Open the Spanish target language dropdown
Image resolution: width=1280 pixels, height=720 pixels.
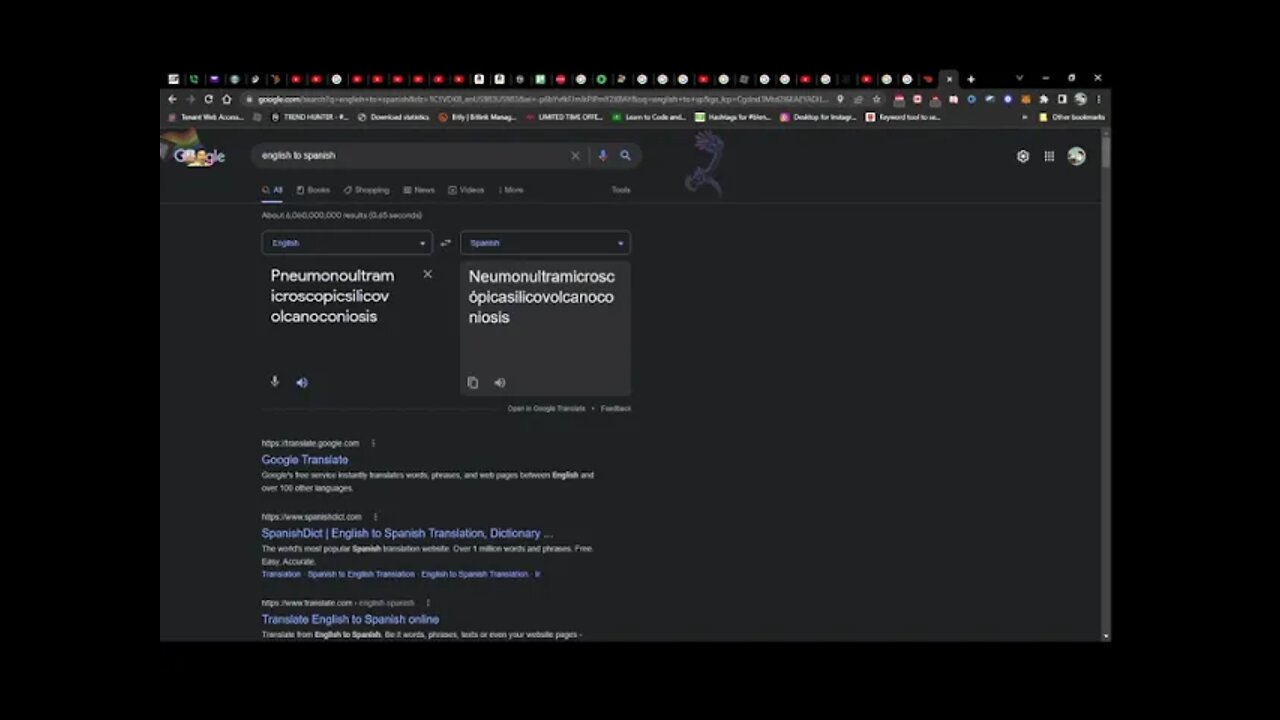point(545,243)
